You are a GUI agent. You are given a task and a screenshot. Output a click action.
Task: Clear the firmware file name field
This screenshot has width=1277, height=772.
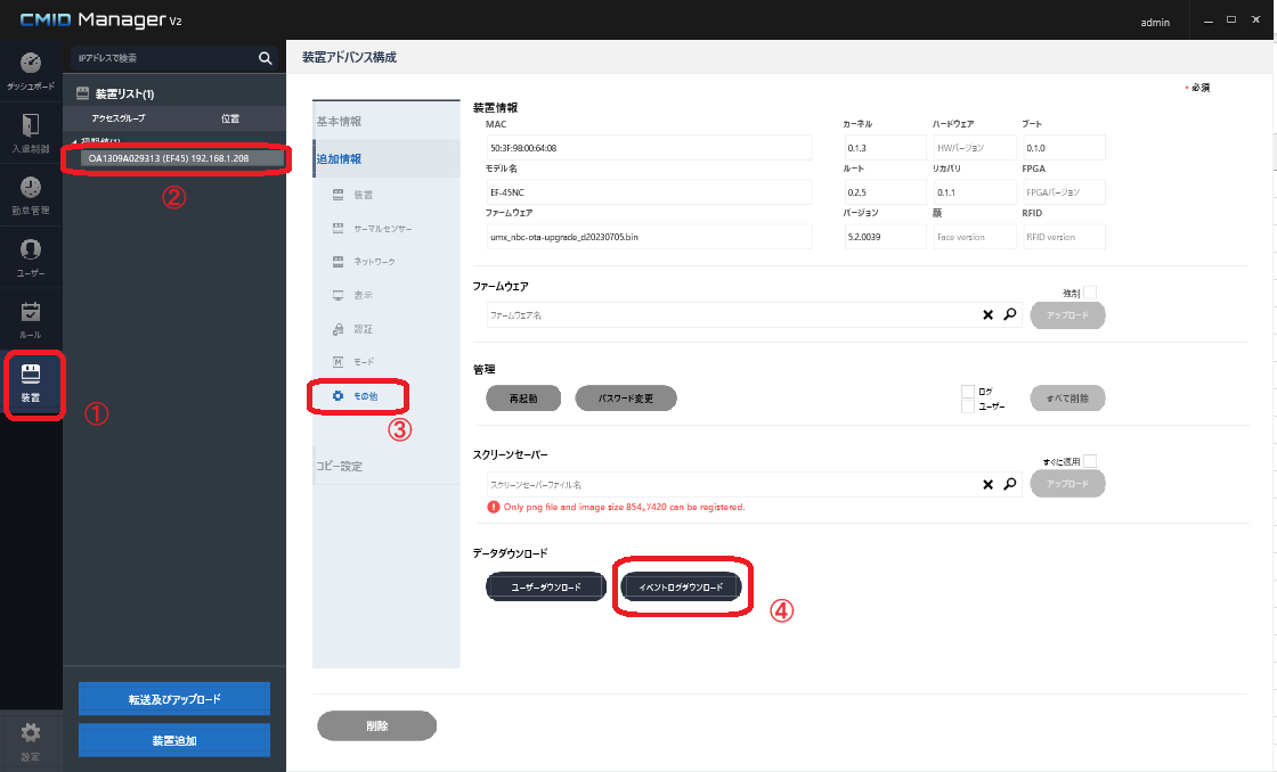pos(988,315)
